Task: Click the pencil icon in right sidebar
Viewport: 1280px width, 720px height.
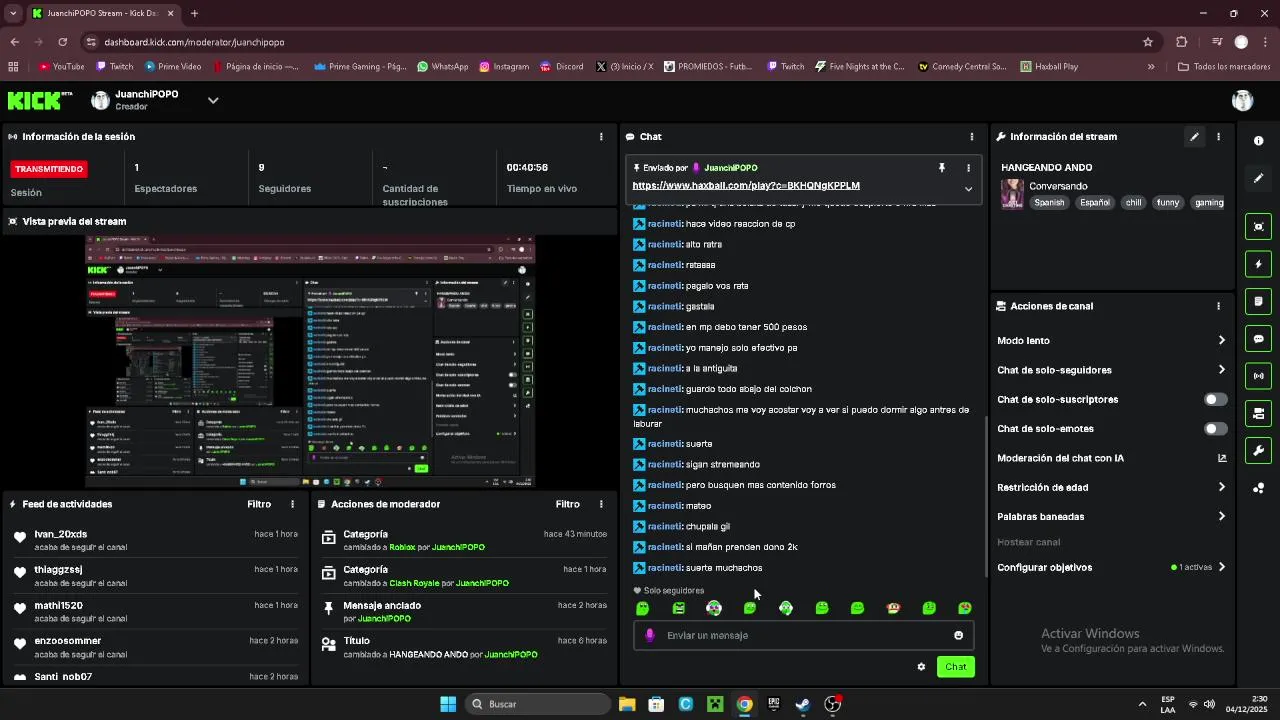Action: (x=1258, y=178)
